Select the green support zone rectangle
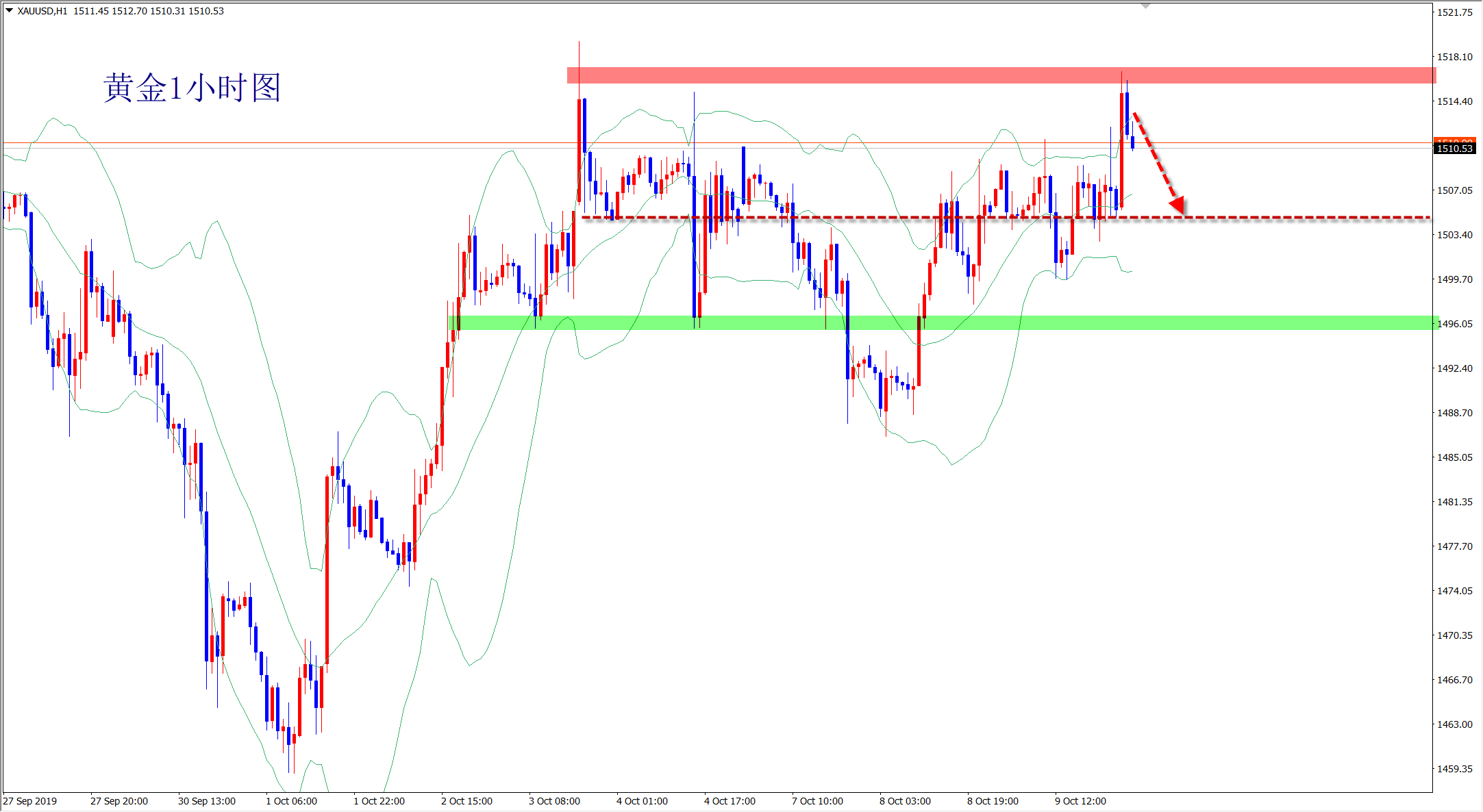1483x812 pixels. (x=944, y=323)
